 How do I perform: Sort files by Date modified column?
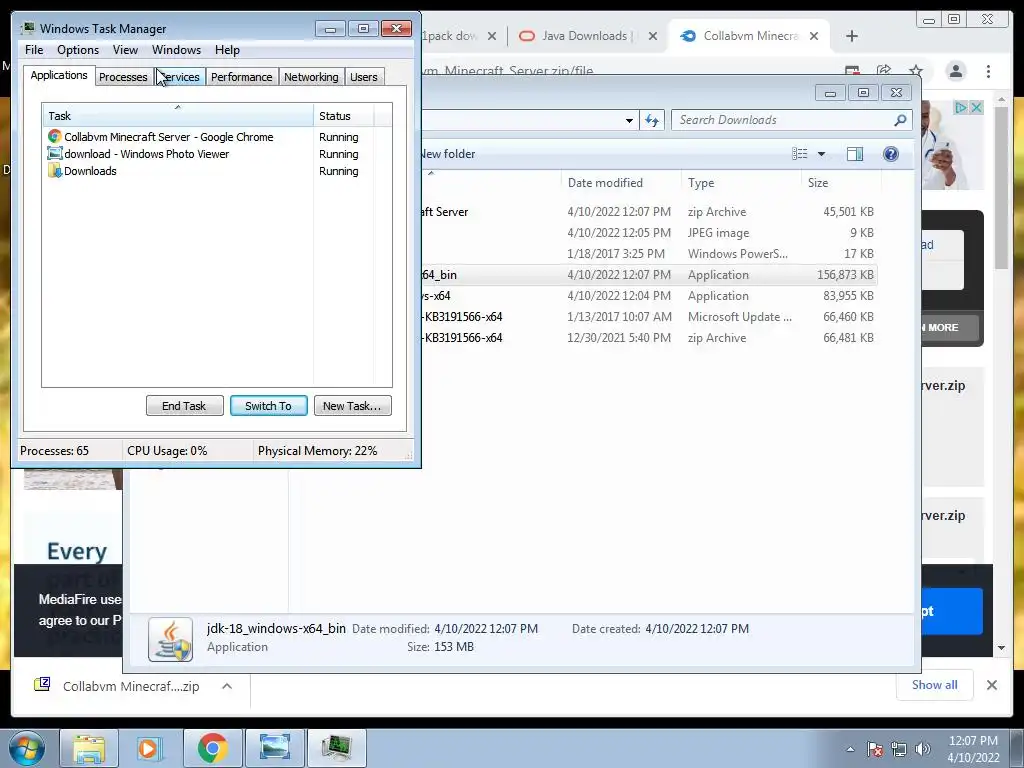[621, 183]
